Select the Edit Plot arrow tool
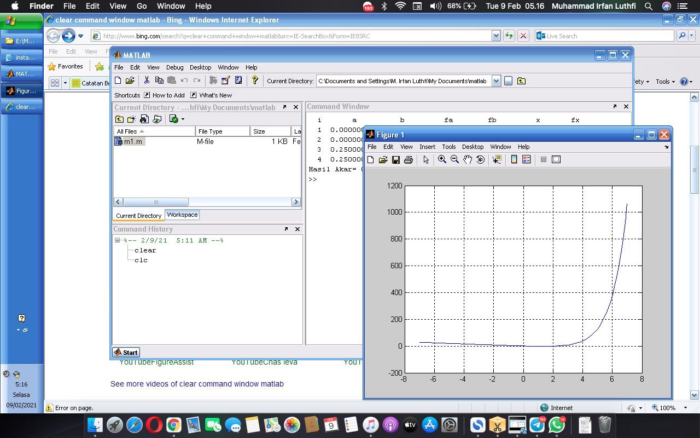Viewport: 700px width, 438px height. click(x=425, y=160)
